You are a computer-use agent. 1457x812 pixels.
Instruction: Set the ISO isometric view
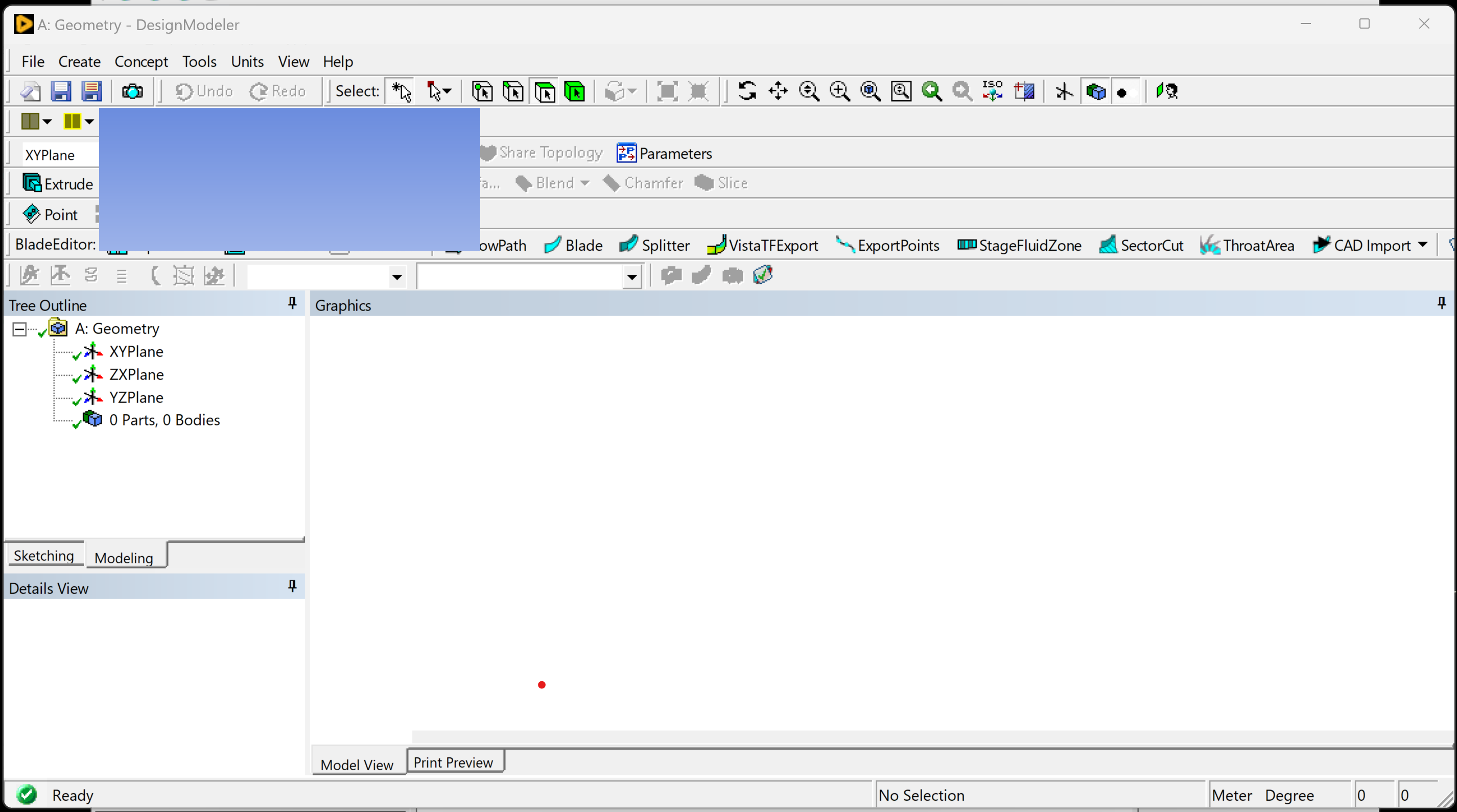click(993, 91)
